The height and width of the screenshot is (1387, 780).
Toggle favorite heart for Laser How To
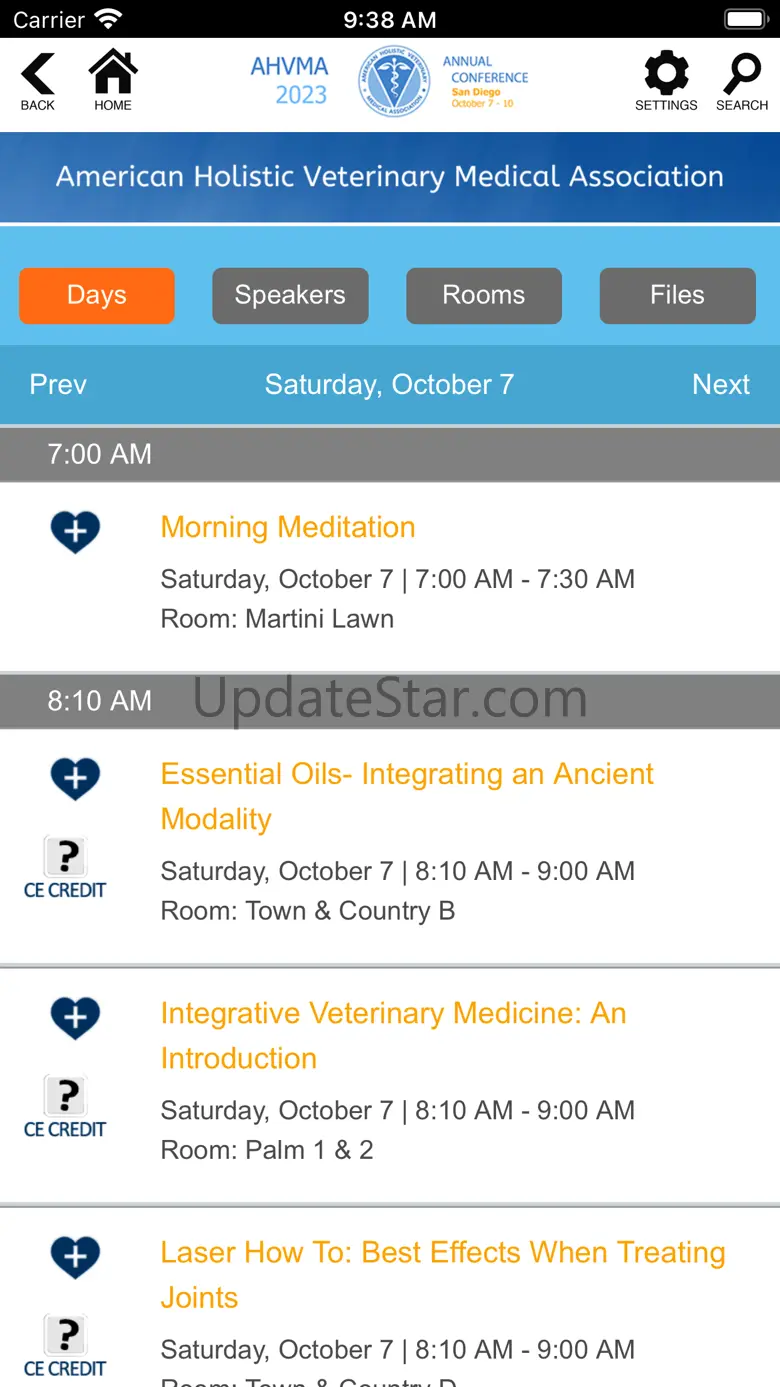click(x=75, y=1257)
